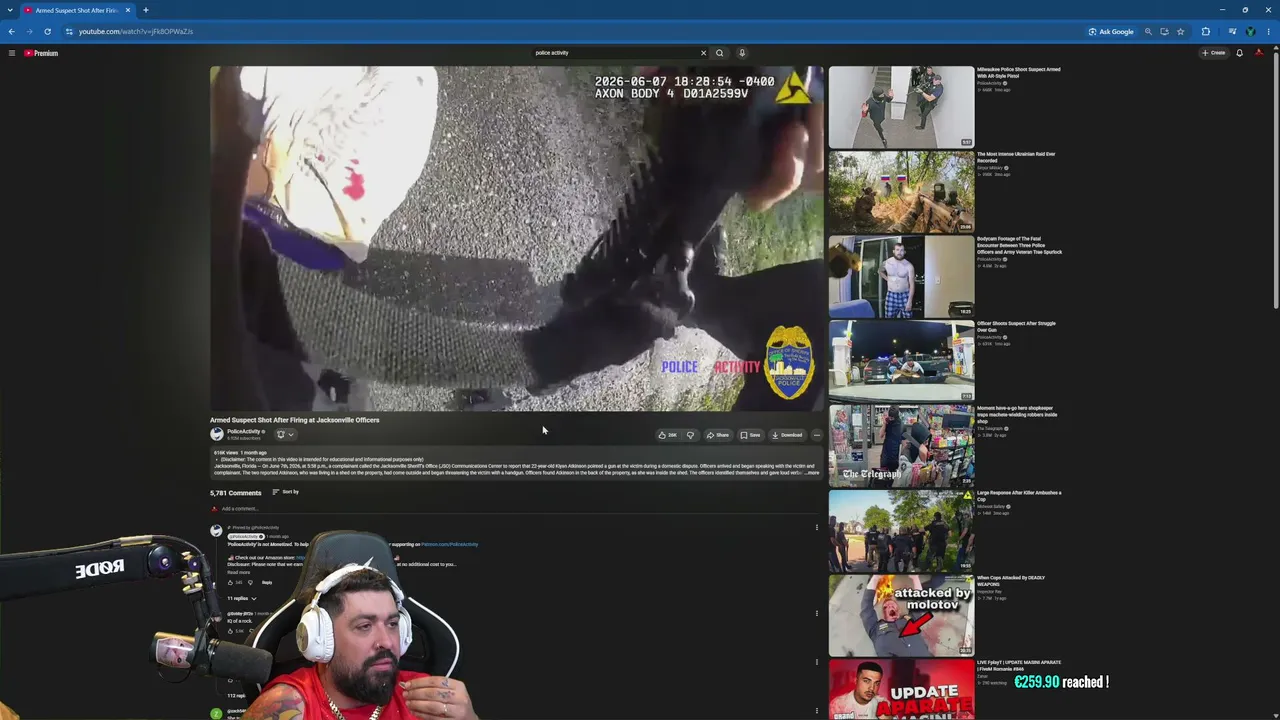Reload the page with the refresh icon
Screen dimensions: 1280x720
[47, 31]
